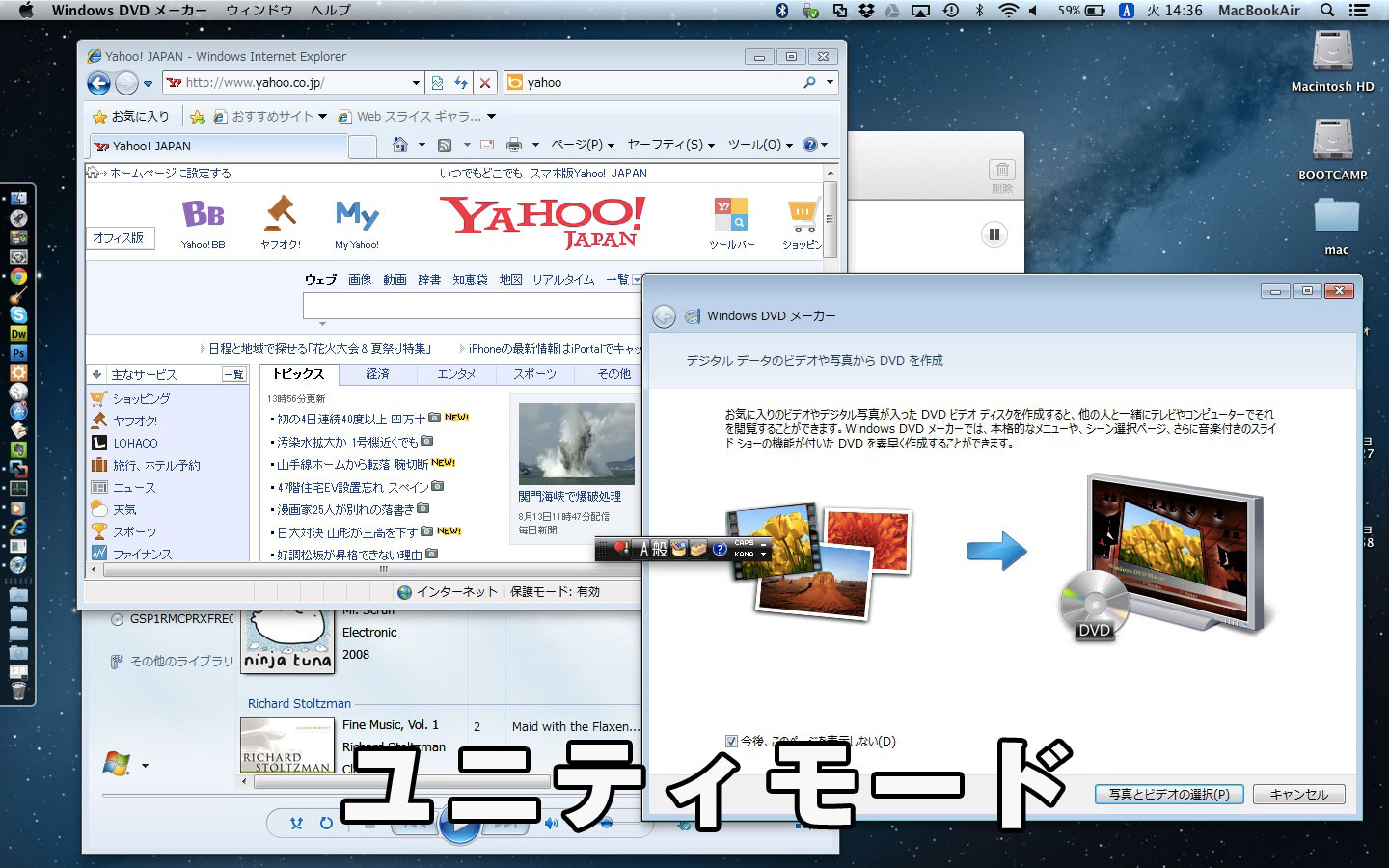This screenshot has height=868, width=1389.
Task: Click the Spotlight search icon
Action: coord(1327,11)
